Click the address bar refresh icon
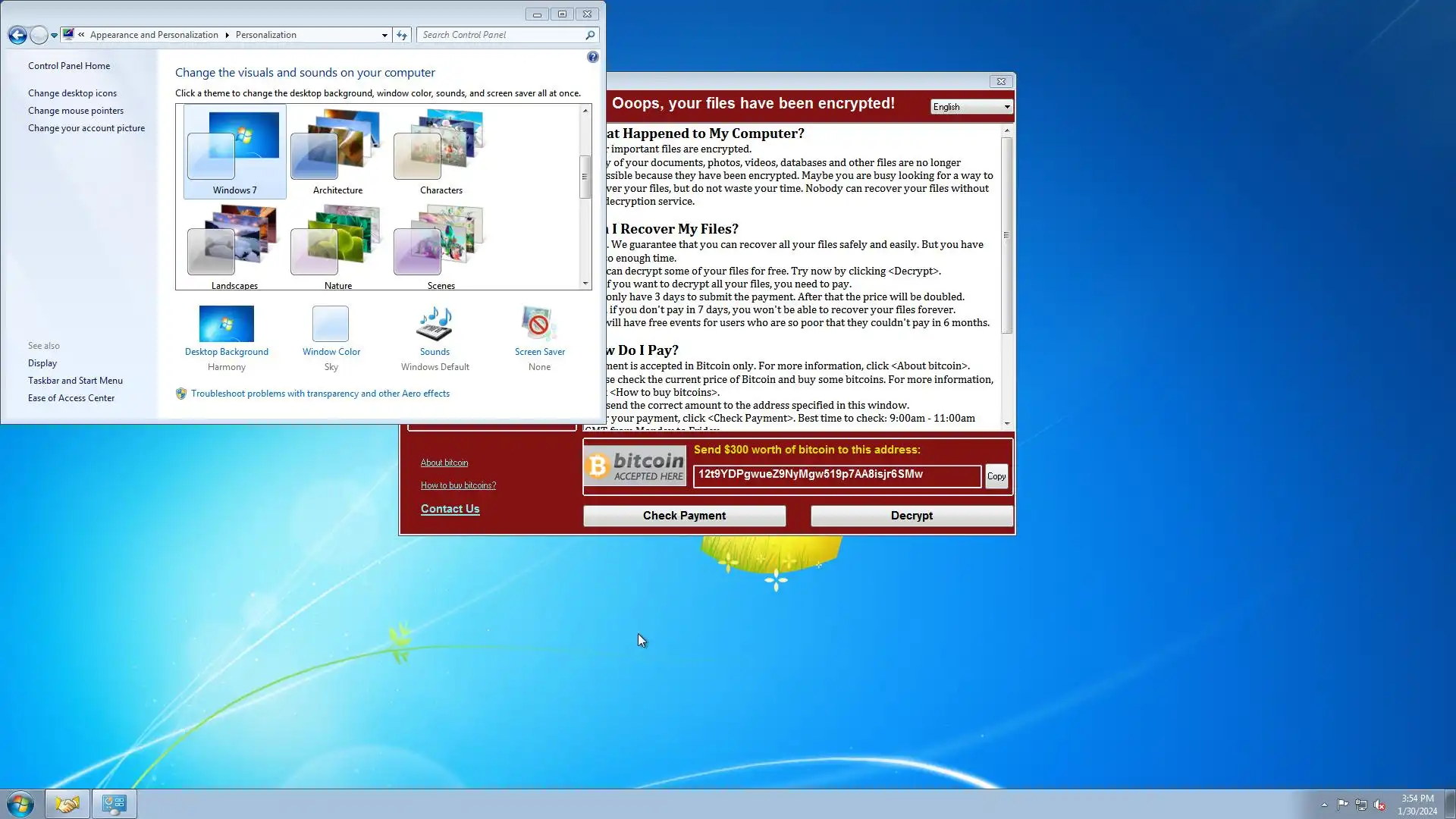Screen dimensions: 1456x819 click(x=402, y=35)
